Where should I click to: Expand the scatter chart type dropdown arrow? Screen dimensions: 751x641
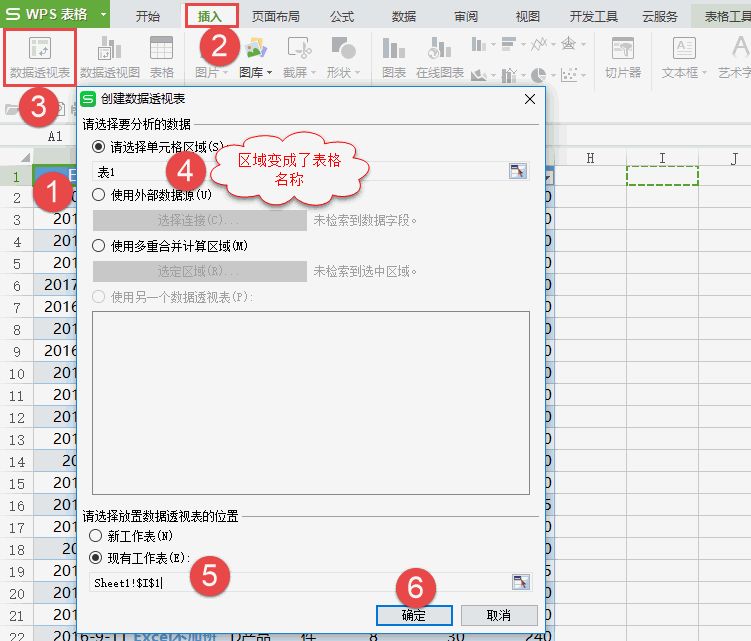click(583, 75)
